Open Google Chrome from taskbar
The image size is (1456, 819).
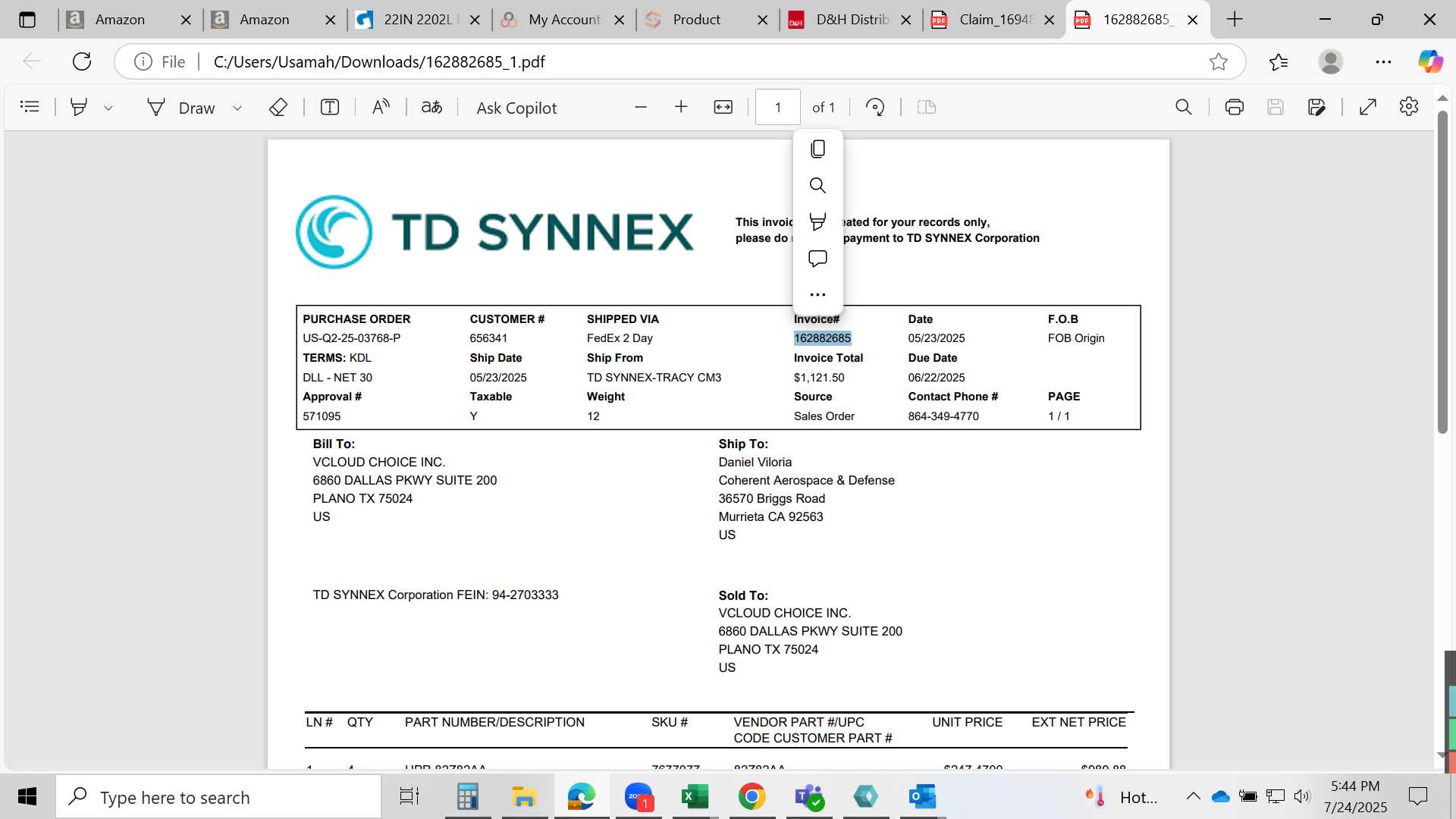(x=752, y=797)
